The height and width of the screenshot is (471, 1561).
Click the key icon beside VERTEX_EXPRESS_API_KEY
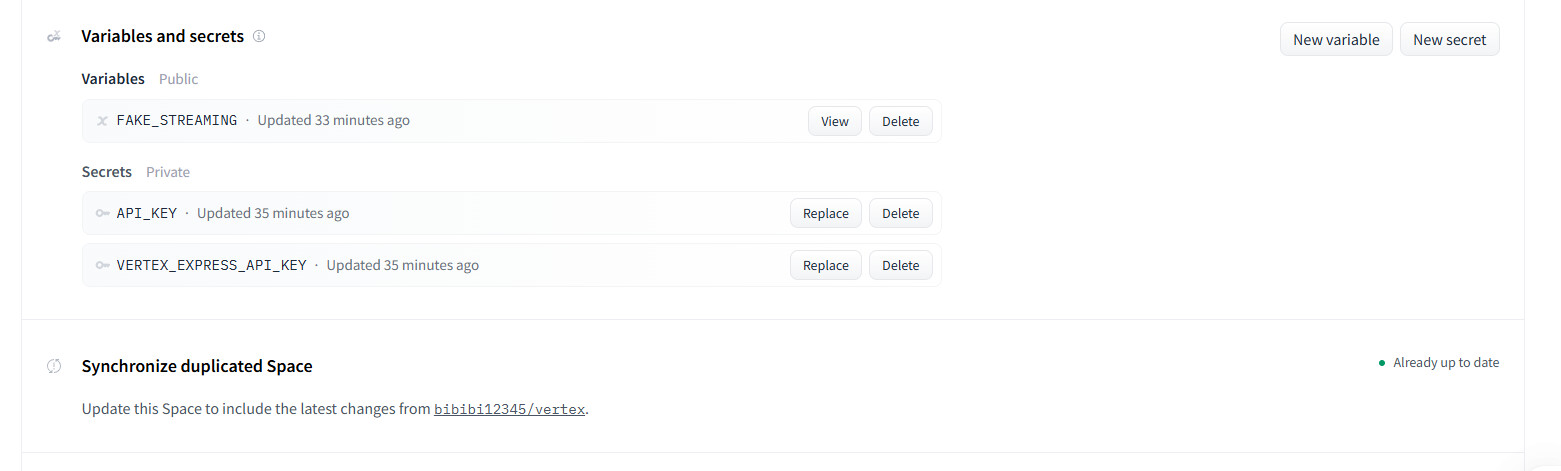pyautogui.click(x=102, y=265)
